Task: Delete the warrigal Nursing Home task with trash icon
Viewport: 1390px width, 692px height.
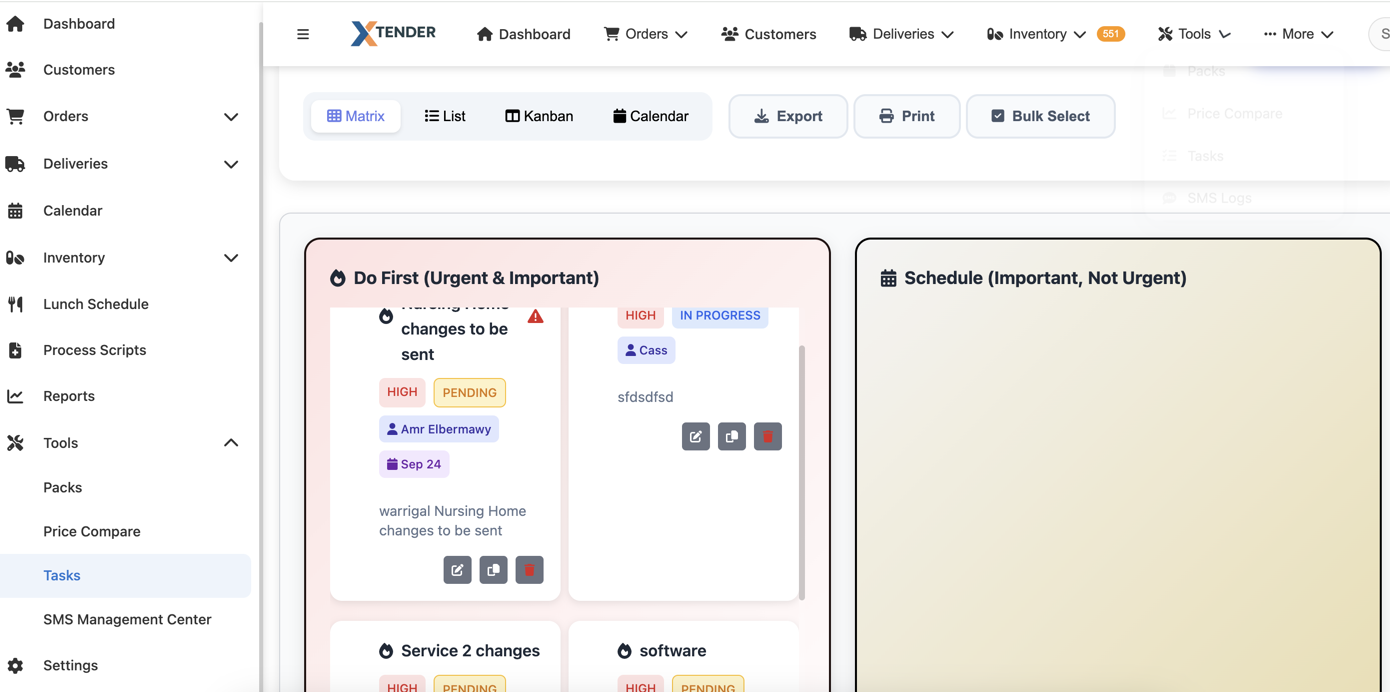Action: [x=529, y=569]
